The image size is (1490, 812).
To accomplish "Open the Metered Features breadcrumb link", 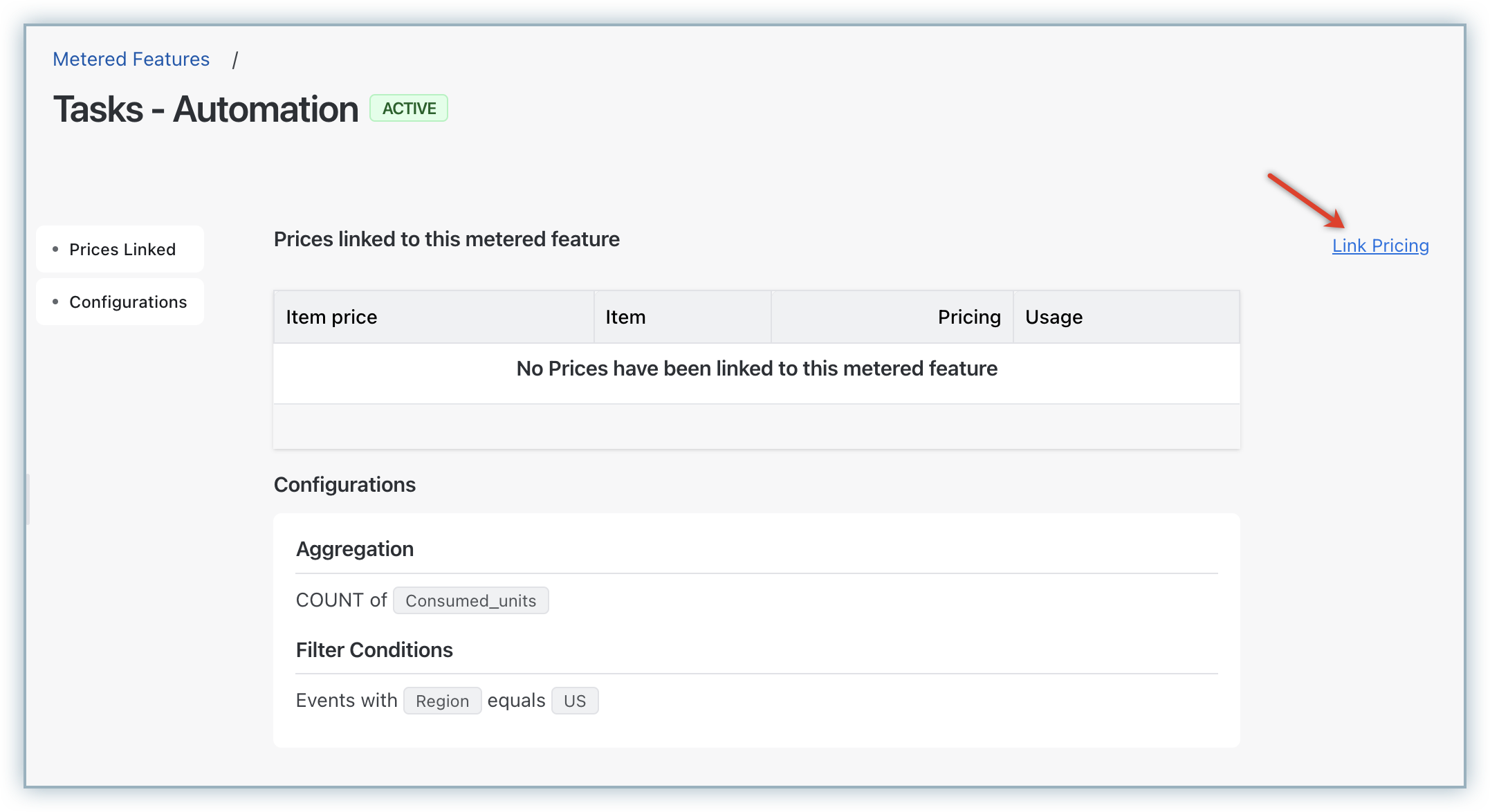I will point(131,59).
